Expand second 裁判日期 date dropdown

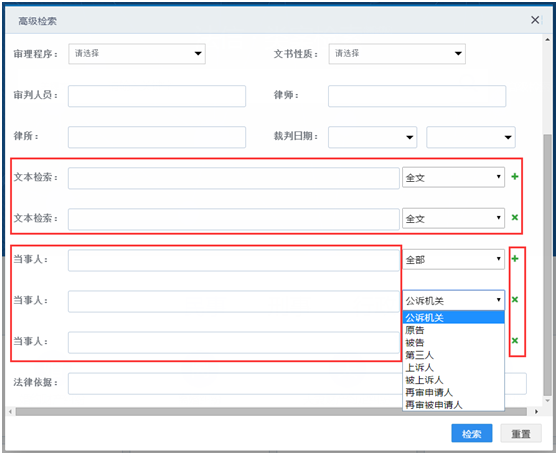pyautogui.click(x=470, y=137)
